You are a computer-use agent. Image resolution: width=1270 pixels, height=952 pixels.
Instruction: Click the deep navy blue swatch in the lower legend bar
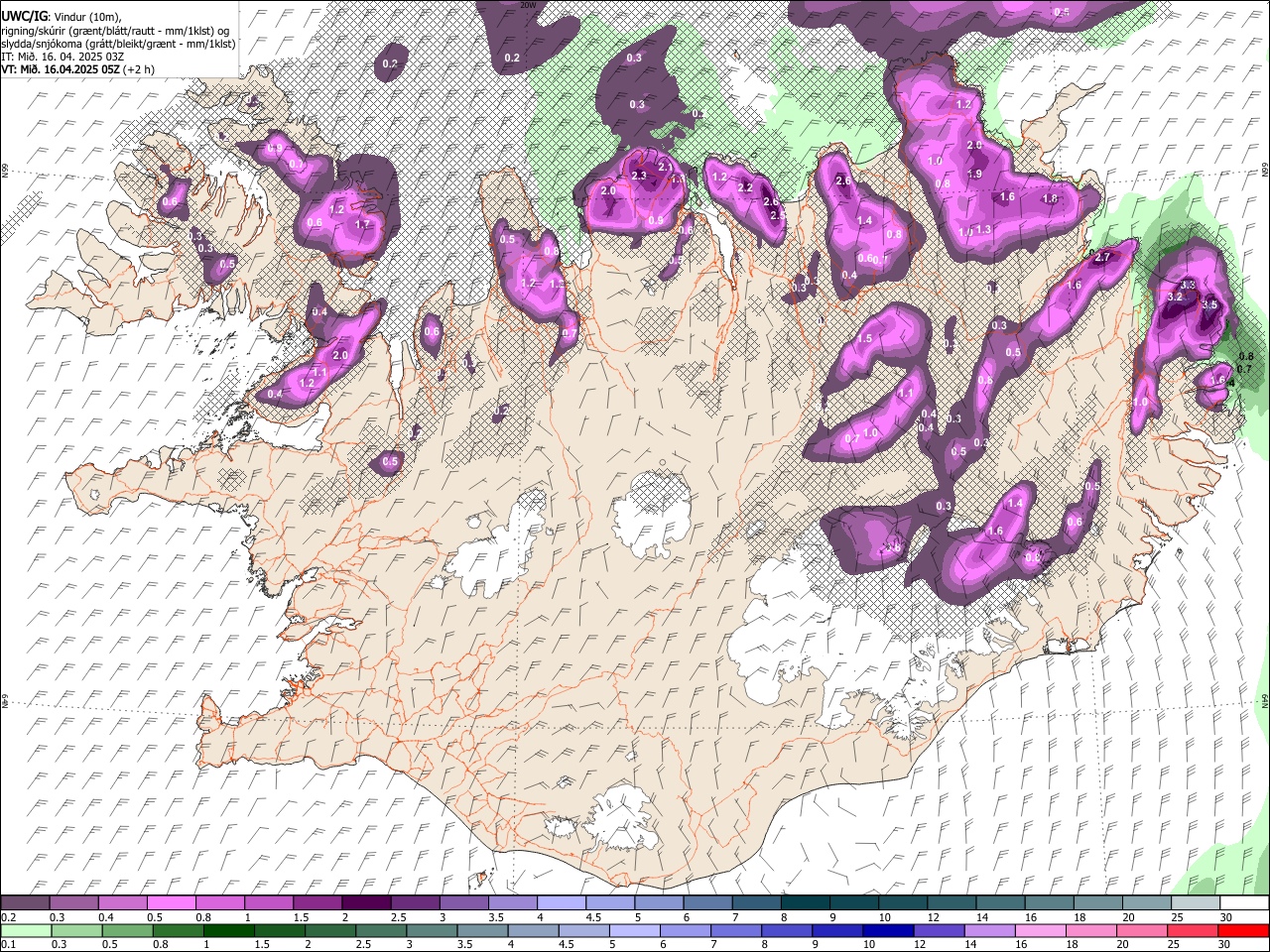[888, 931]
